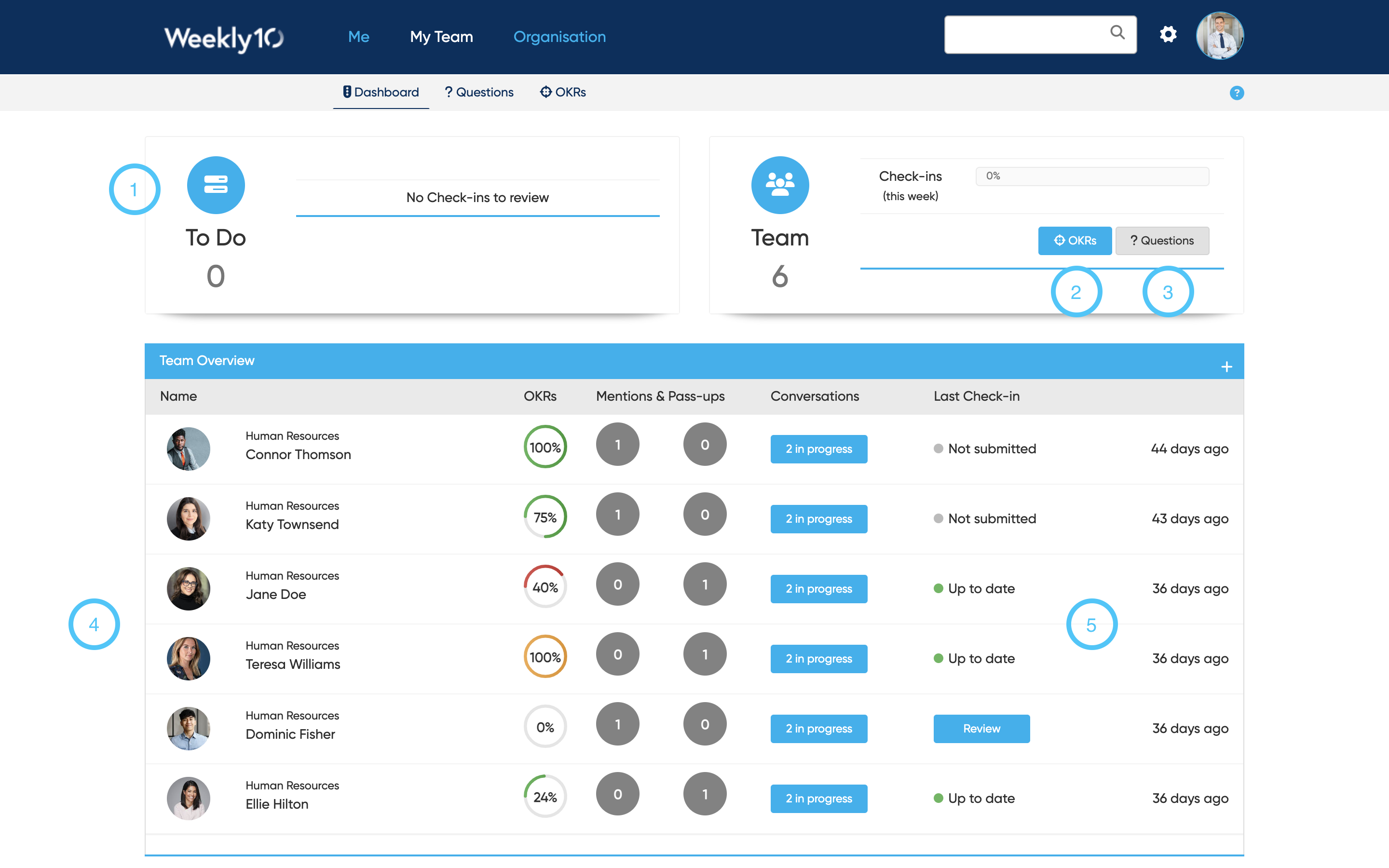Click the settings gear icon
The image size is (1389, 868).
(1168, 34)
